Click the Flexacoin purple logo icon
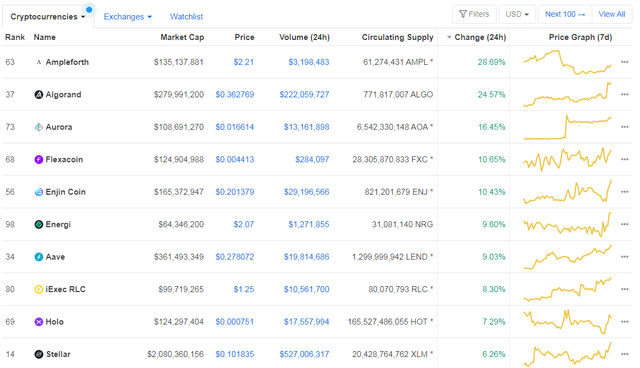Viewport: 640px width, 368px height. (x=39, y=160)
